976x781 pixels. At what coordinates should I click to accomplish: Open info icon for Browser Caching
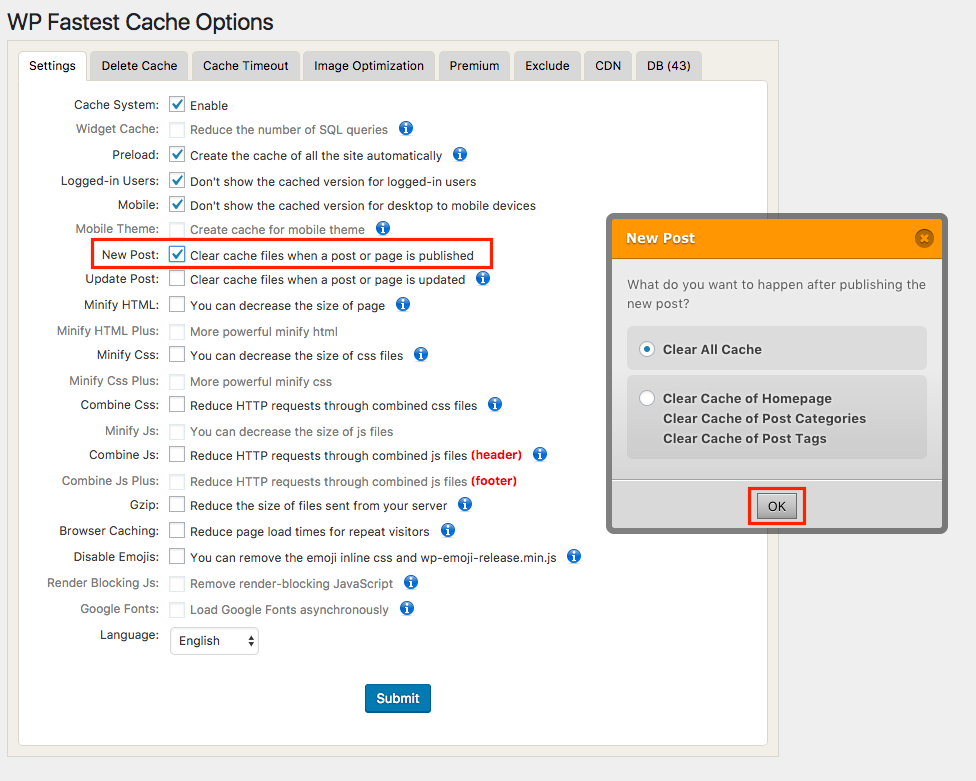(x=448, y=530)
